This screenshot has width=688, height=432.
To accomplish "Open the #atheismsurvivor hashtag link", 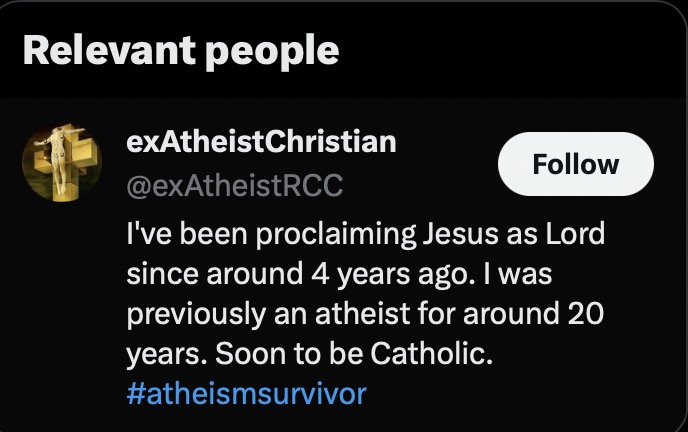I will (246, 393).
